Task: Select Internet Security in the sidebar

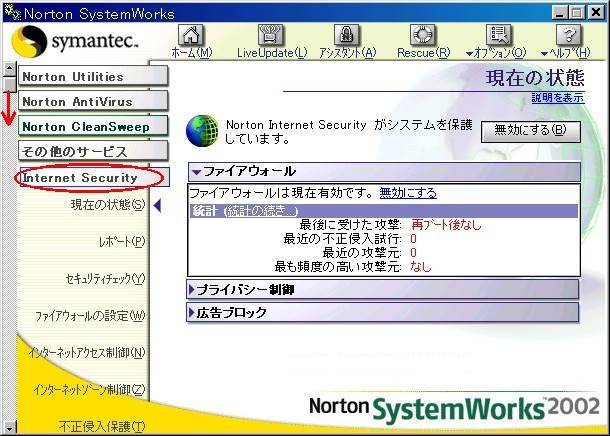Action: (x=94, y=178)
